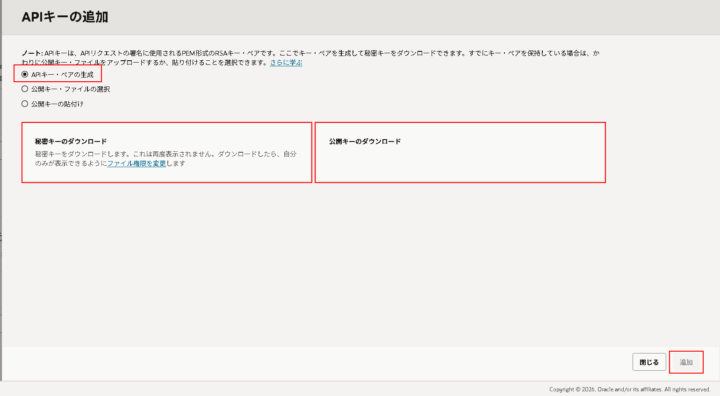The width and height of the screenshot is (720, 396).
Task: Click the 公開キー・ファイルの選択 label text
Action: pyautogui.click(x=70, y=89)
